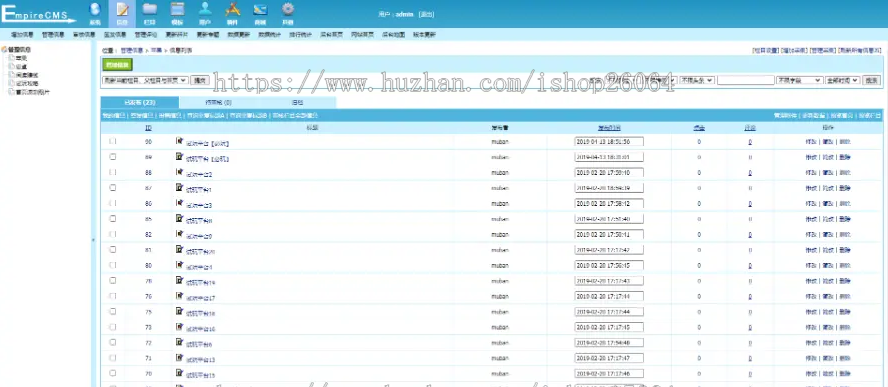Tick the checkbox for row ID 85
888x387 pixels.
113,218
